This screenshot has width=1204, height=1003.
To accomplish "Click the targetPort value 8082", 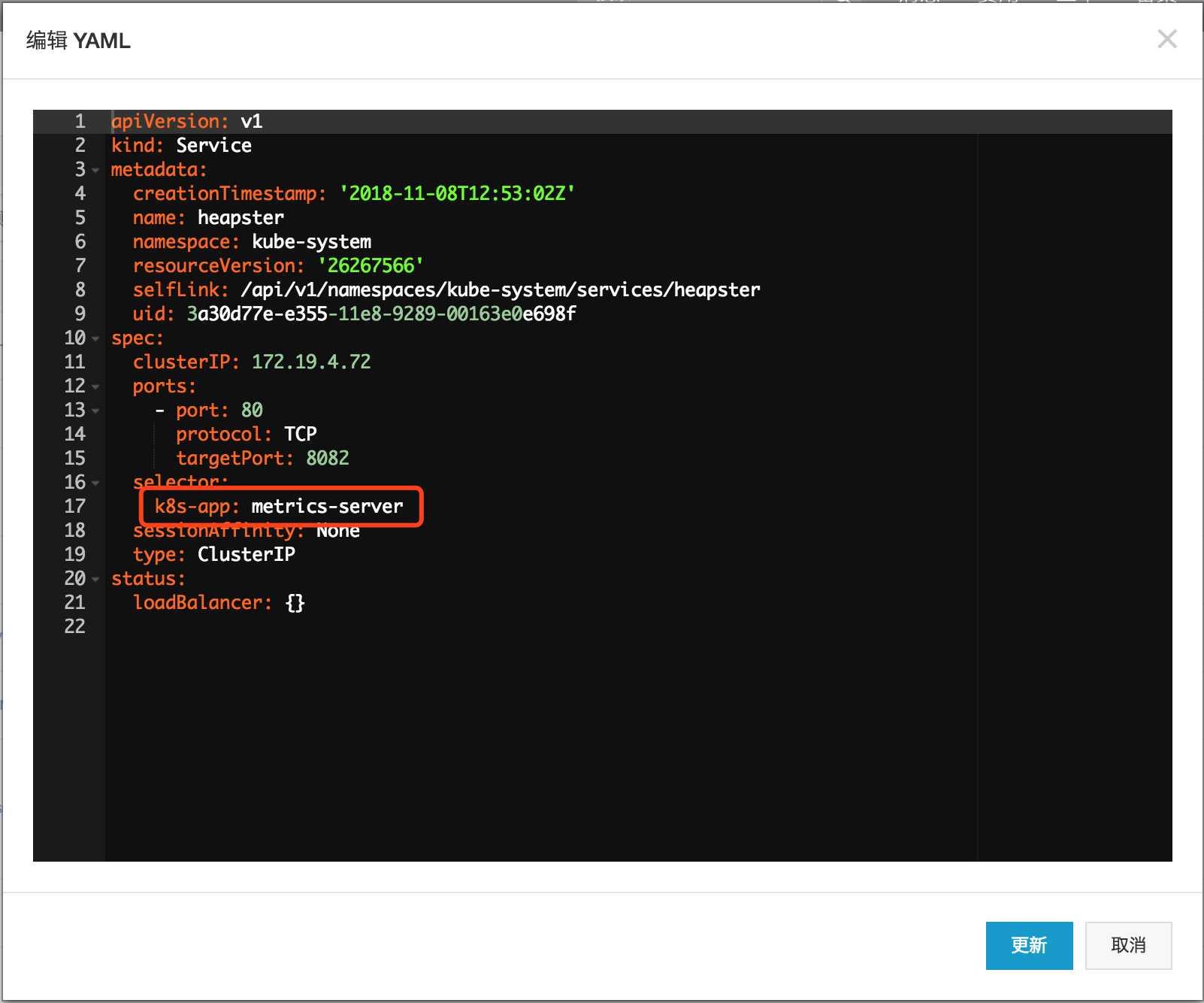I will [328, 458].
